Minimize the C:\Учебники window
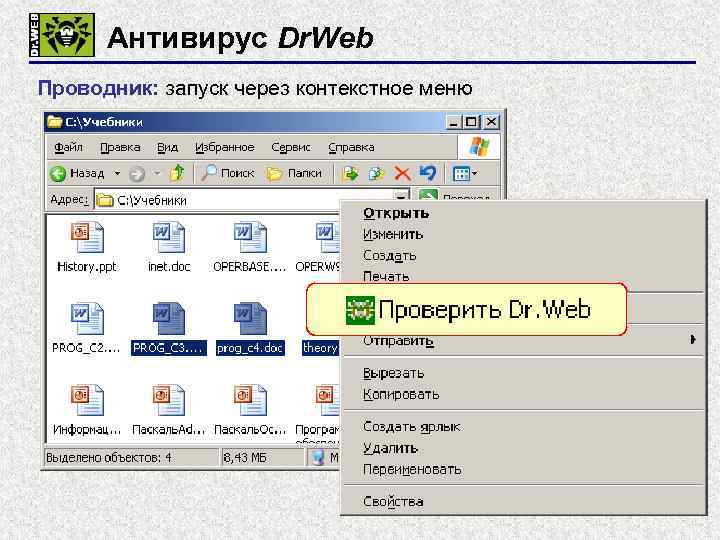The width and height of the screenshot is (720, 540). pyautogui.click(x=453, y=122)
